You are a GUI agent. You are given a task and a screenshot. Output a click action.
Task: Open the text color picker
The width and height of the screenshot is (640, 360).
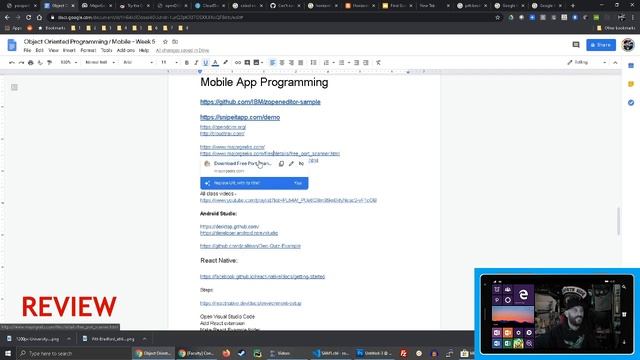(x=216, y=62)
